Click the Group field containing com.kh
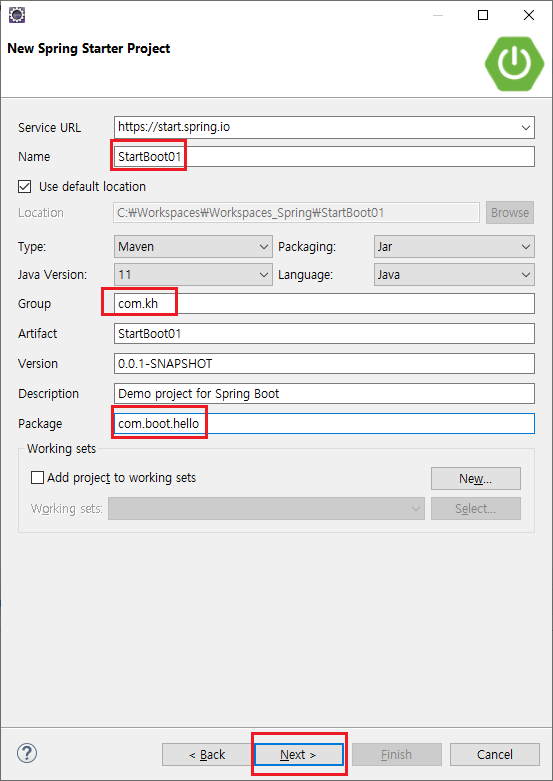Viewport: 553px width, 781px height. point(324,303)
